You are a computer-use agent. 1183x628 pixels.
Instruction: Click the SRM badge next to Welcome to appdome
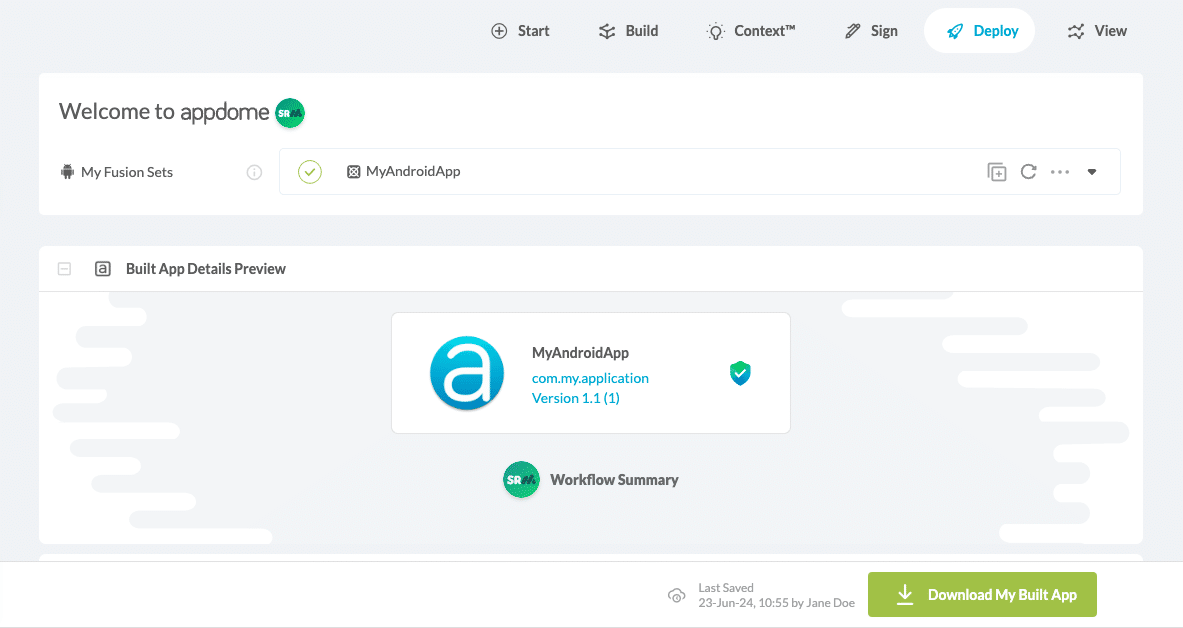tap(290, 112)
